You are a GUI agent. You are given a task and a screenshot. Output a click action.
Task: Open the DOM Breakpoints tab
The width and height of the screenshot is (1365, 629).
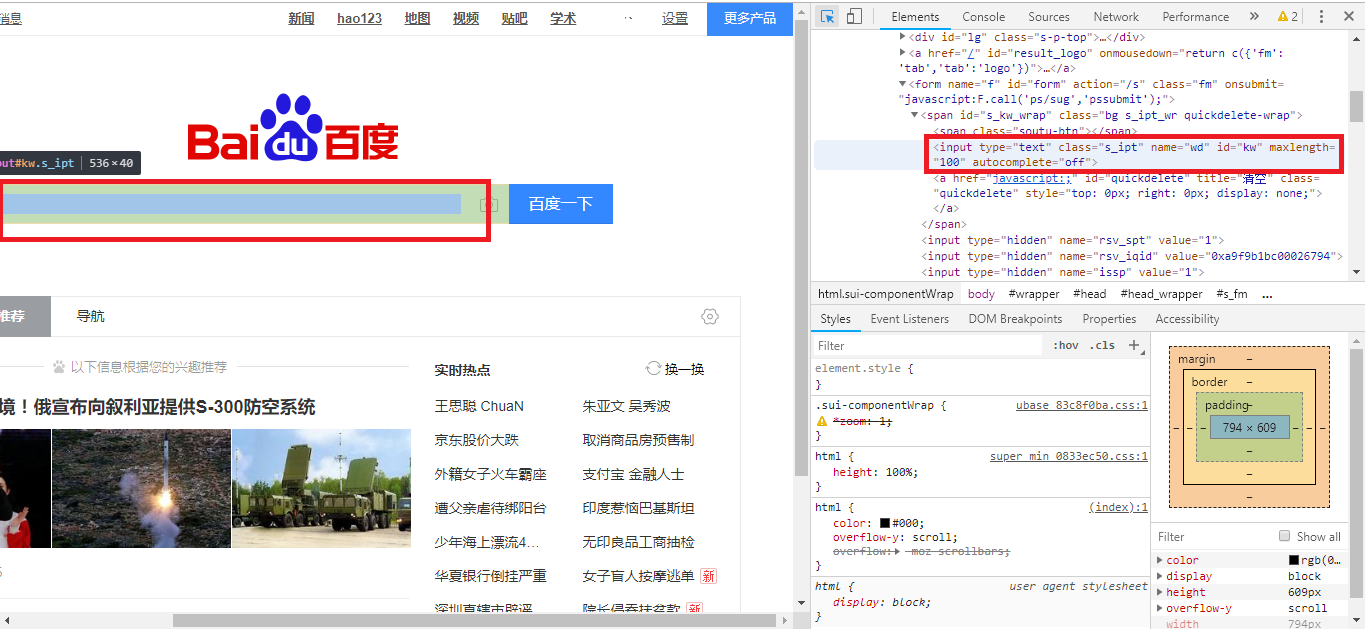pyautogui.click(x=1015, y=319)
